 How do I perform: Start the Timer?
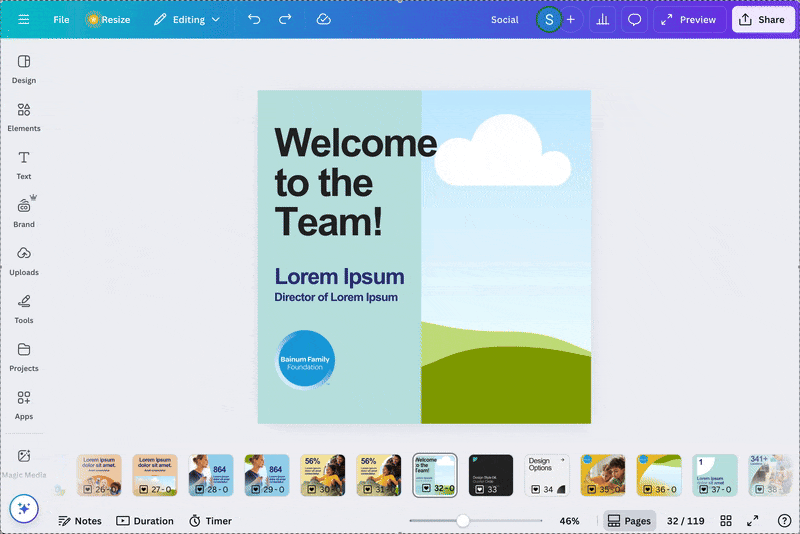tap(210, 521)
